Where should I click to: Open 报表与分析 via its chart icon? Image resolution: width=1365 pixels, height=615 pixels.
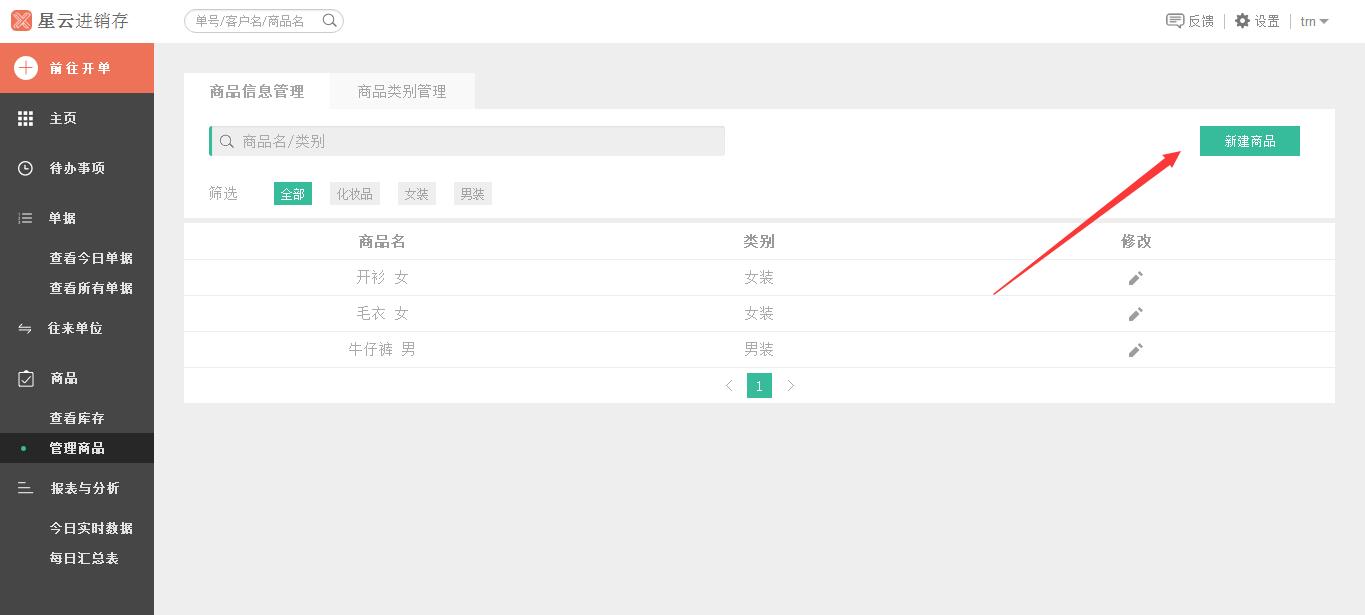(25, 488)
